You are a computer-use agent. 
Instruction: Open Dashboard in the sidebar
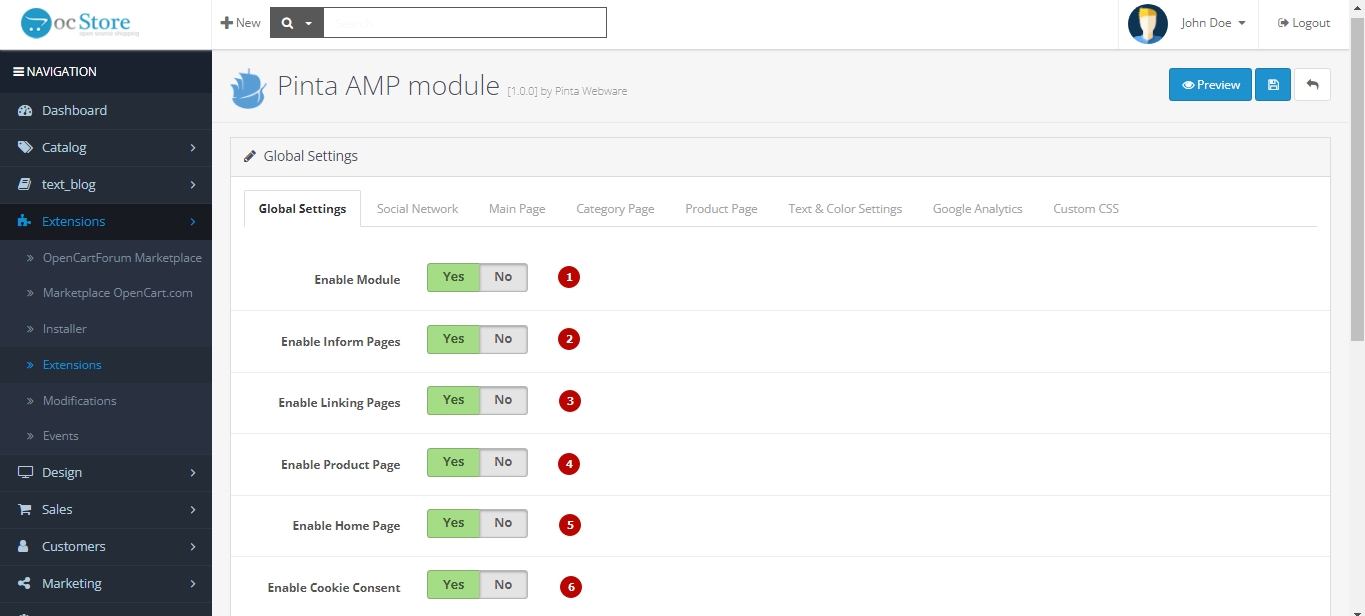coord(106,110)
